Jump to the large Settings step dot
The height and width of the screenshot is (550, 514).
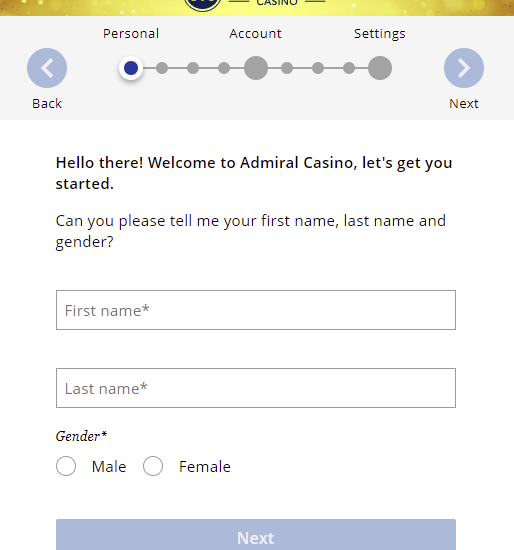380,68
